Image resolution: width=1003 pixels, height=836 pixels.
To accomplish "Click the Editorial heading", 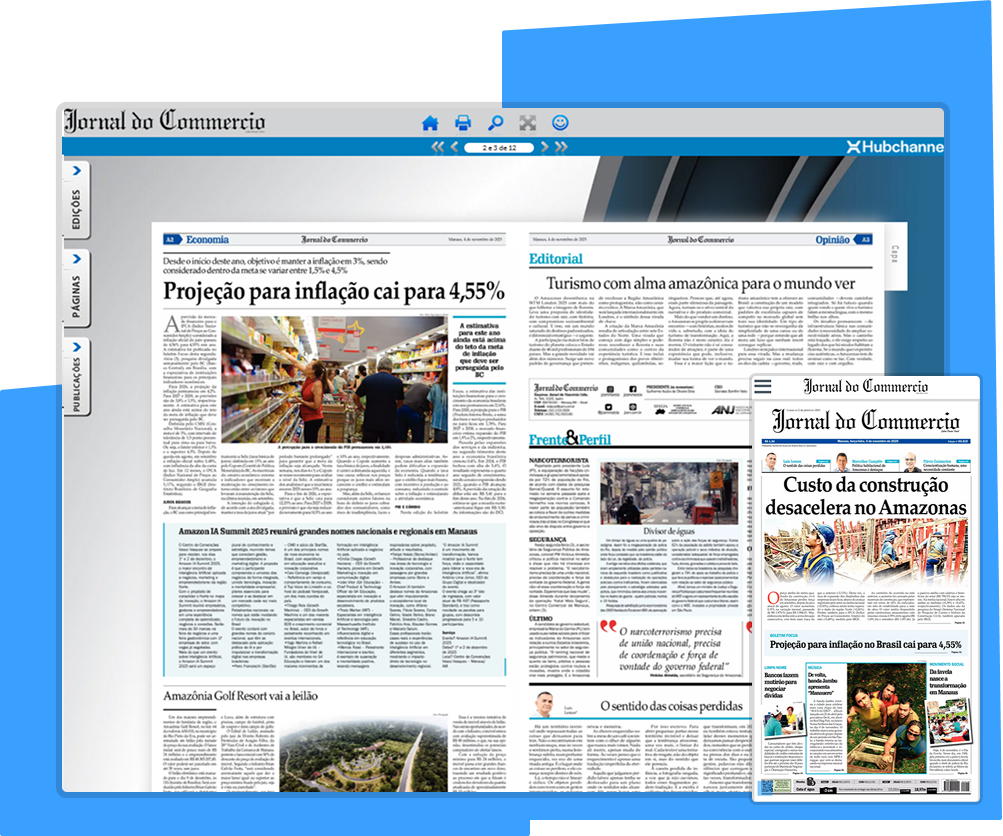I will click(x=556, y=259).
